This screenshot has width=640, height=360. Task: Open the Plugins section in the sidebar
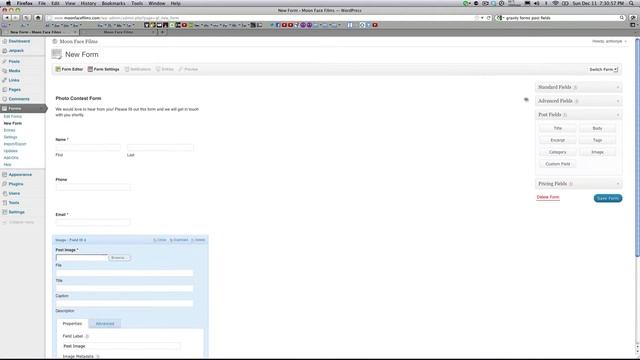(x=16, y=184)
